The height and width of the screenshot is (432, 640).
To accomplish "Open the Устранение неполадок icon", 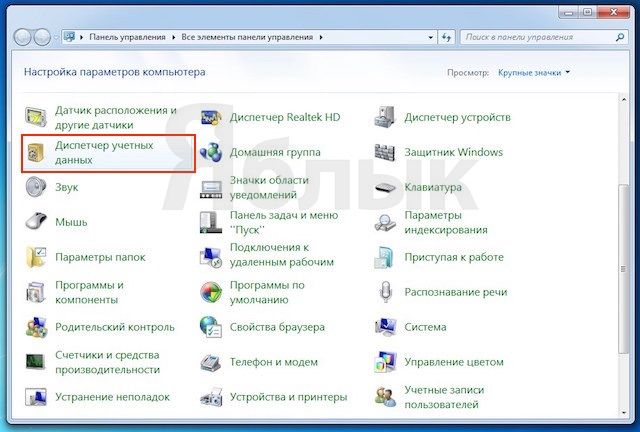I will click(36, 397).
